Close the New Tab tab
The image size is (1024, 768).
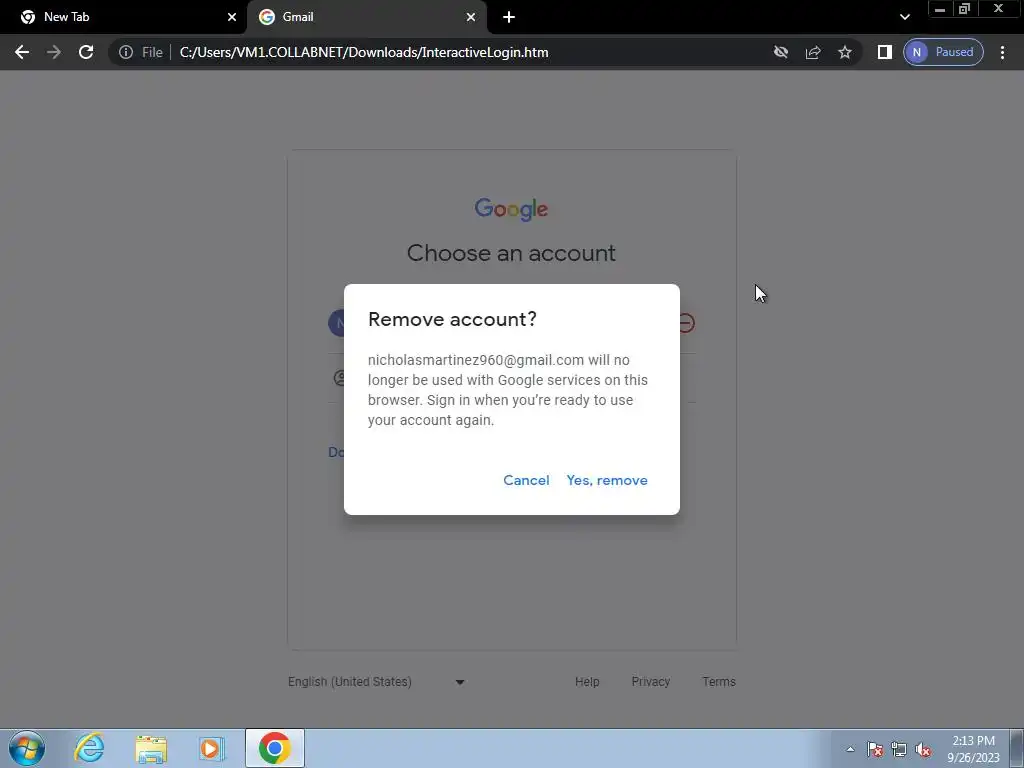[x=232, y=17]
